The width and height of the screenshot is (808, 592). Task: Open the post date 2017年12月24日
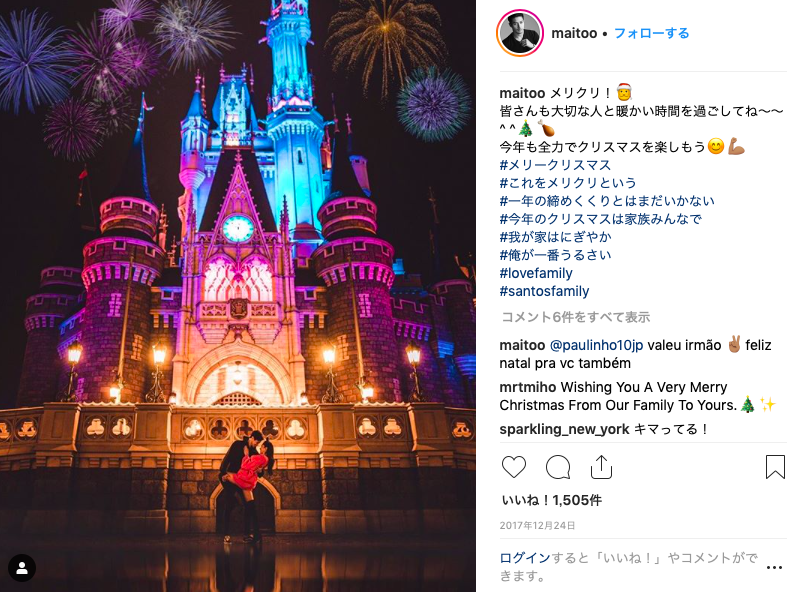[537, 526]
